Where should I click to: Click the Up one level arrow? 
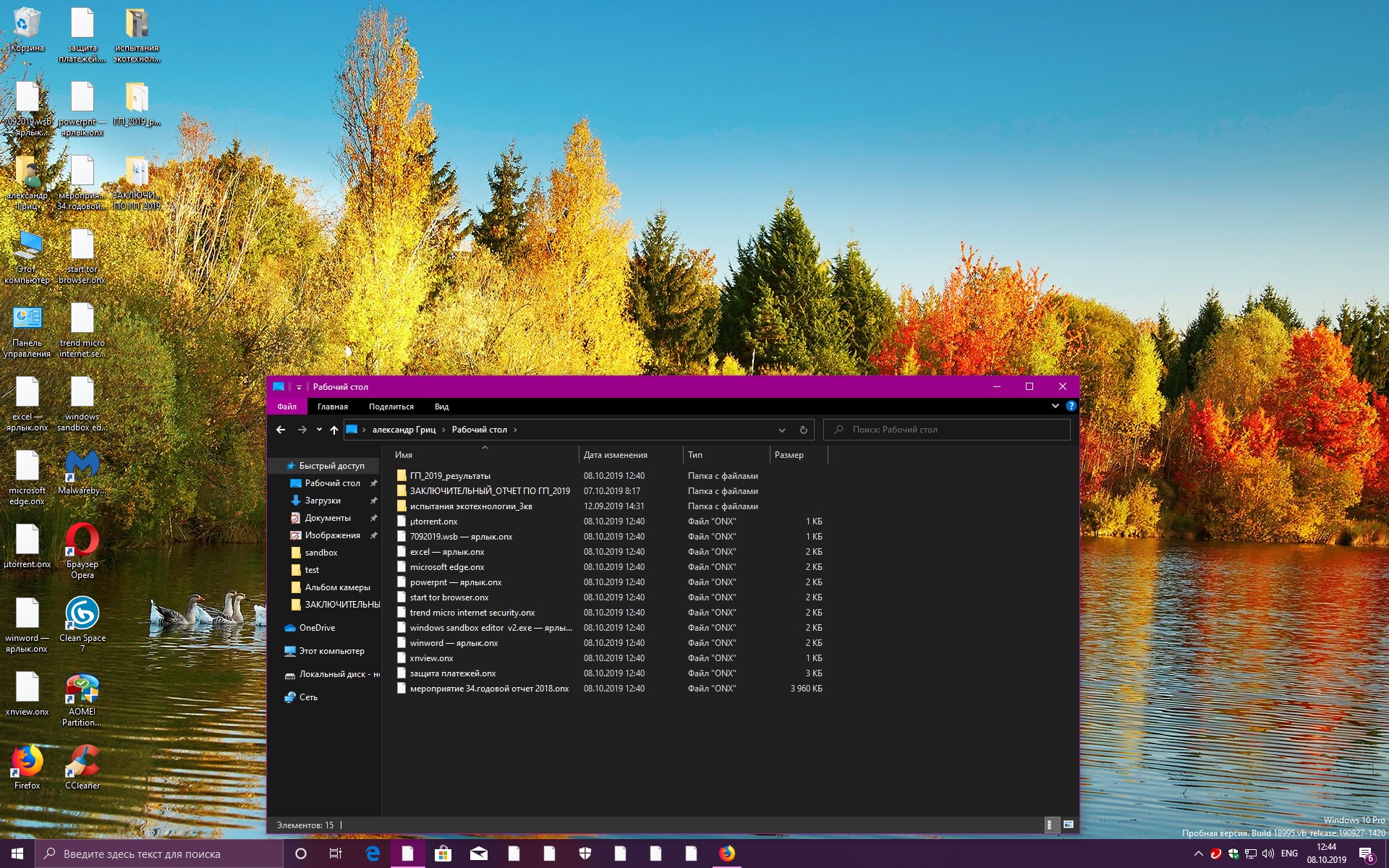coord(334,430)
